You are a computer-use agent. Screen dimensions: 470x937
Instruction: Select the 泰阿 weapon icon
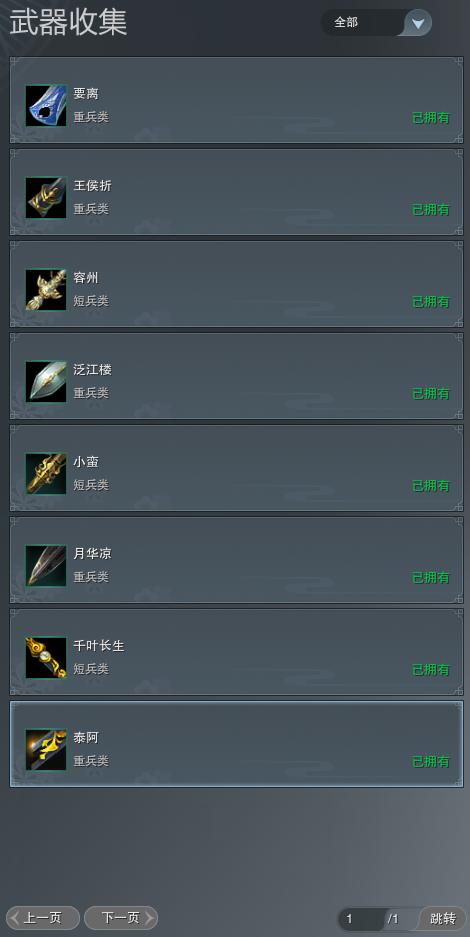click(x=46, y=749)
